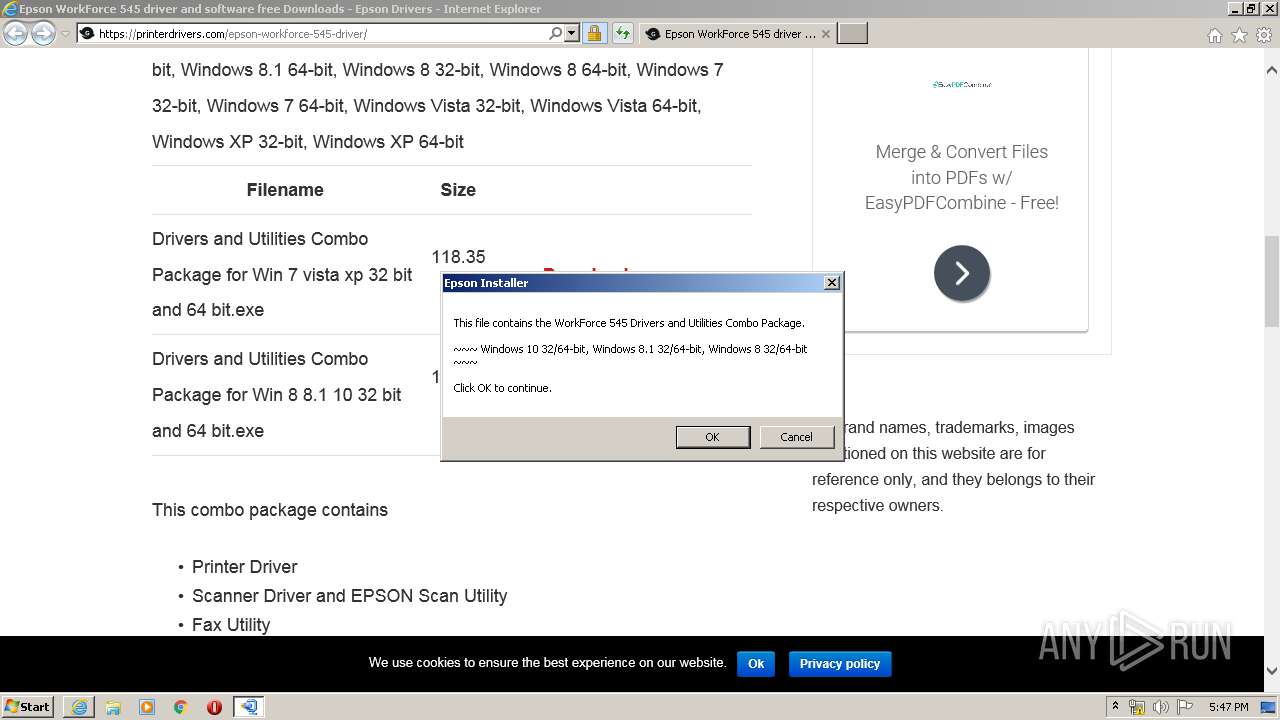Close the Epson WorkForce 545 tab

pyautogui.click(x=825, y=33)
